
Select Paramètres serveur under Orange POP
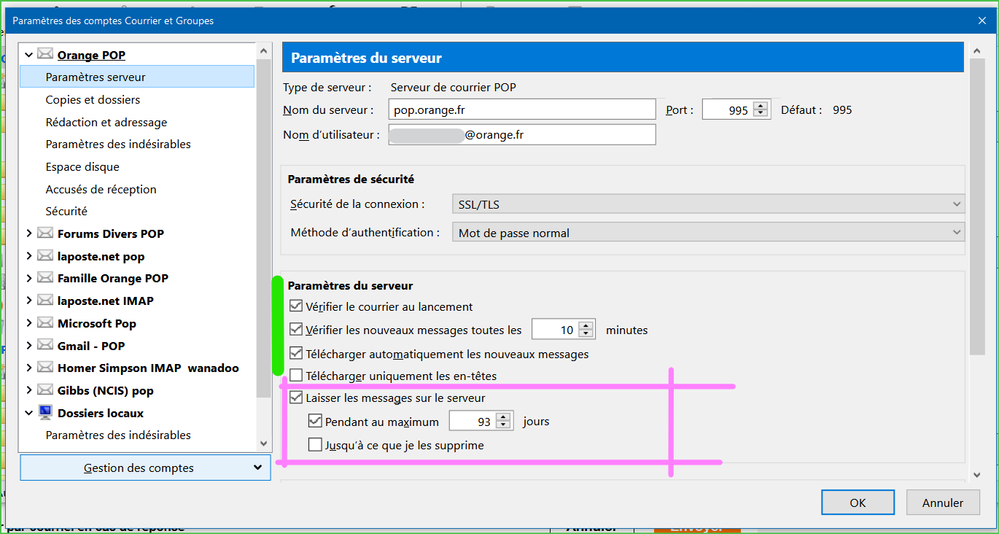pos(138,77)
